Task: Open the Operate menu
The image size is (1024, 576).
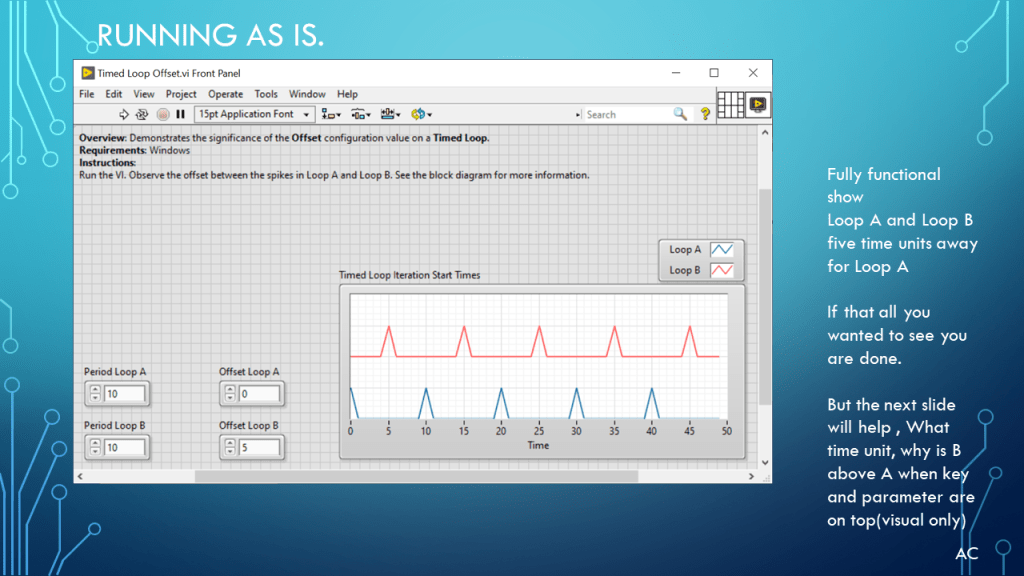Action: click(225, 94)
